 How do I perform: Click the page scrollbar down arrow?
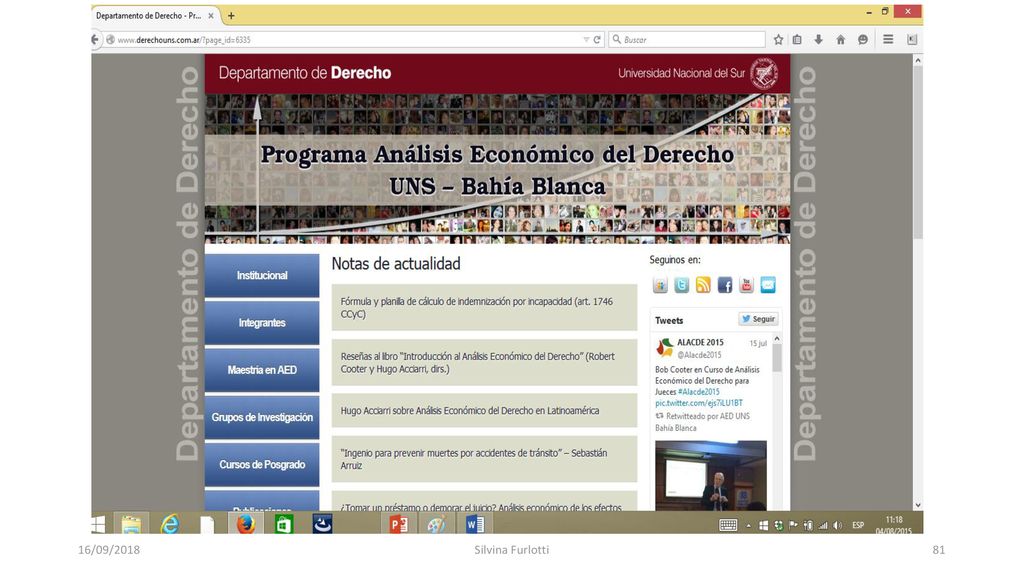click(918, 505)
